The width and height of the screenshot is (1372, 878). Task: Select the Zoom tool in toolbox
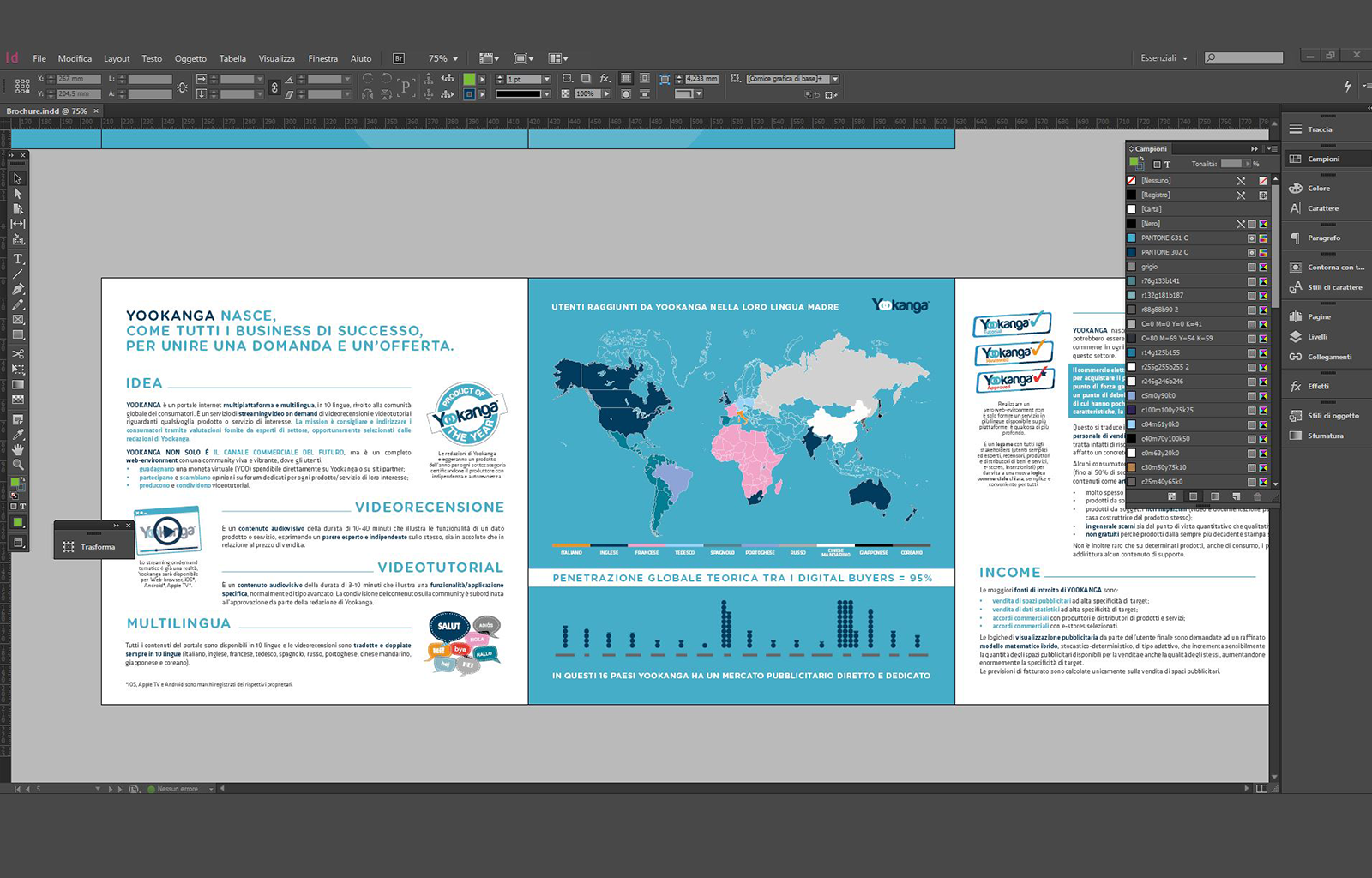18,465
